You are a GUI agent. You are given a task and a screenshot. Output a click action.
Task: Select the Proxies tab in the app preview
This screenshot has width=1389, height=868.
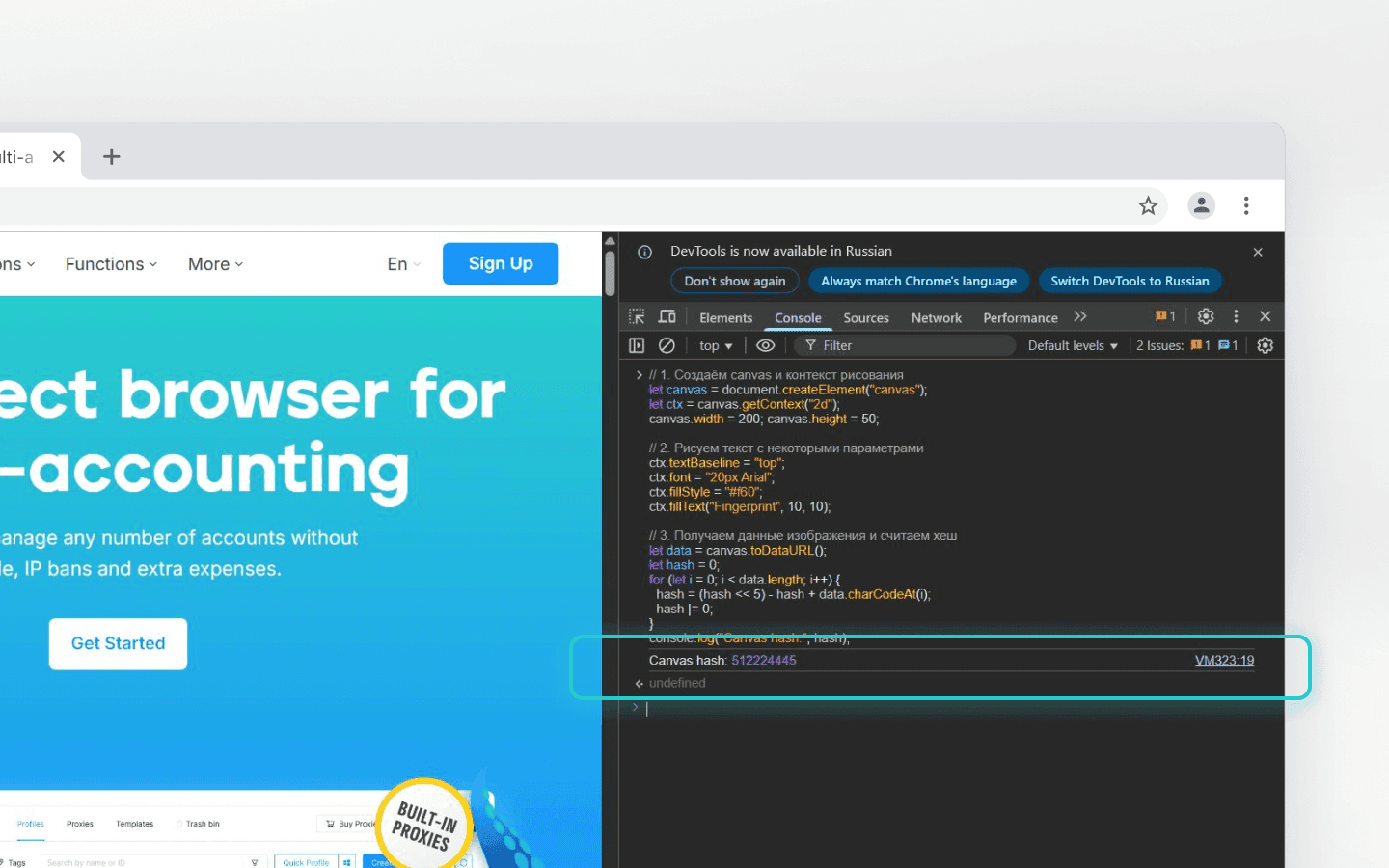click(80, 824)
